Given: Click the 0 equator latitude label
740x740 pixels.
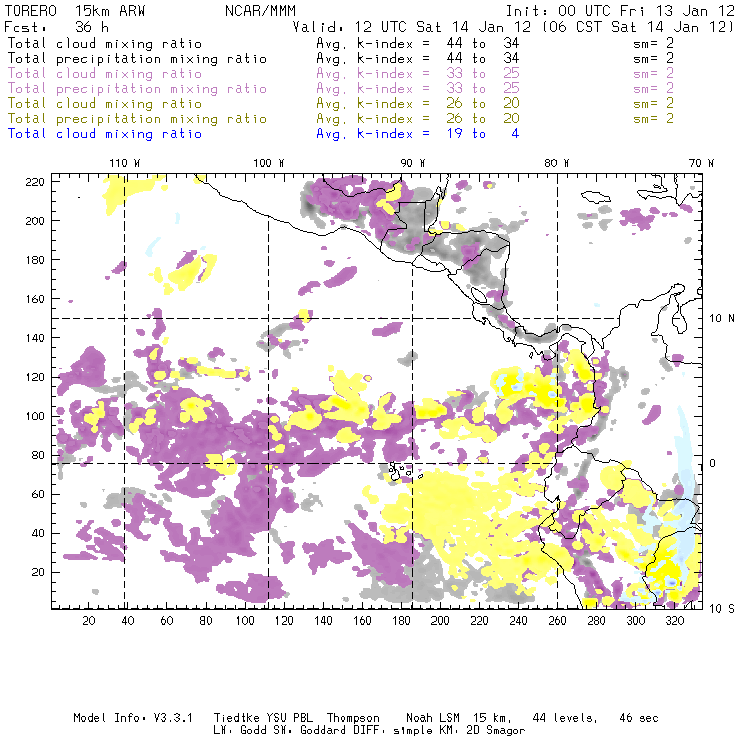Looking at the screenshot, I should [713, 463].
